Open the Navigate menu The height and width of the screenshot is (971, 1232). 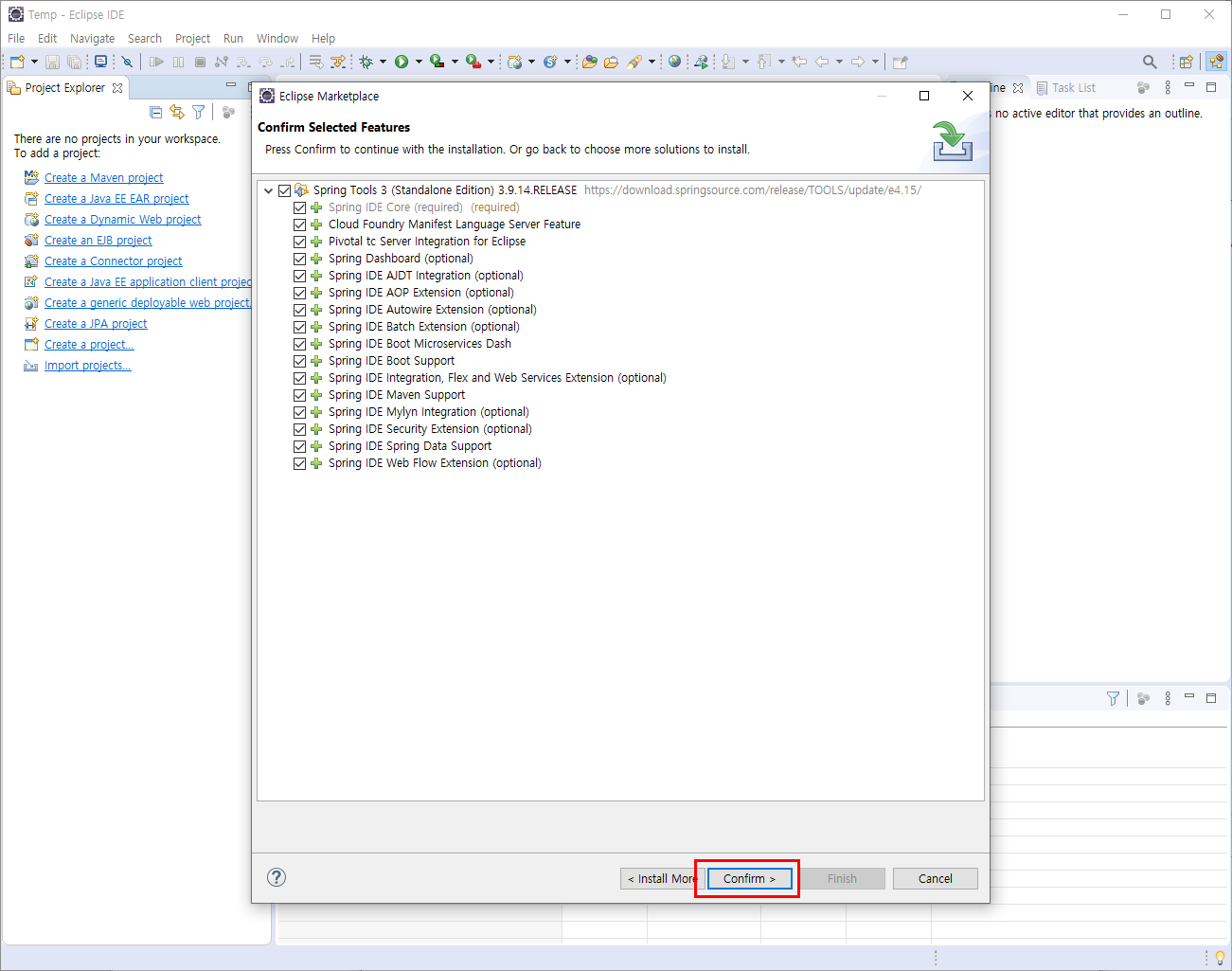(92, 38)
